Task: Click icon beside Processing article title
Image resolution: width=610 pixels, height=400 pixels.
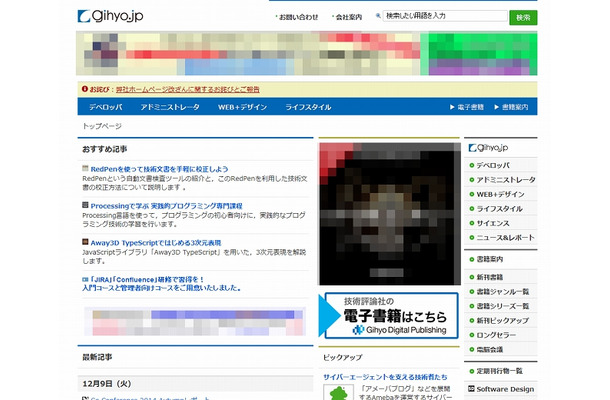Action: click(85, 205)
